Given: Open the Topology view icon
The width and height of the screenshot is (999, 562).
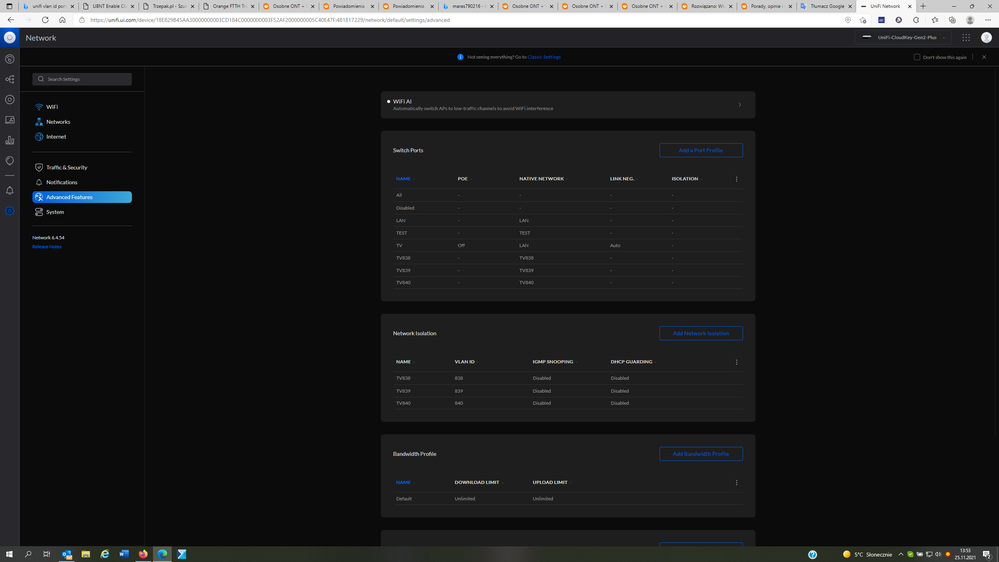Looking at the screenshot, I should [x=10, y=79].
